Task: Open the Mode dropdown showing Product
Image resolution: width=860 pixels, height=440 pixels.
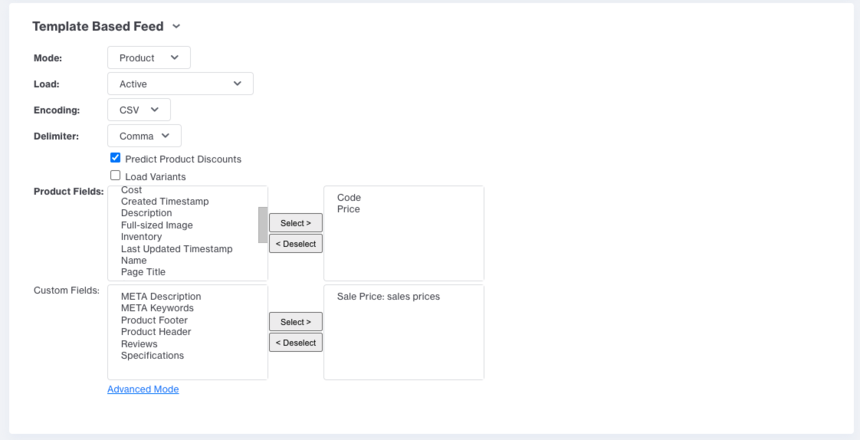Action: (x=148, y=58)
